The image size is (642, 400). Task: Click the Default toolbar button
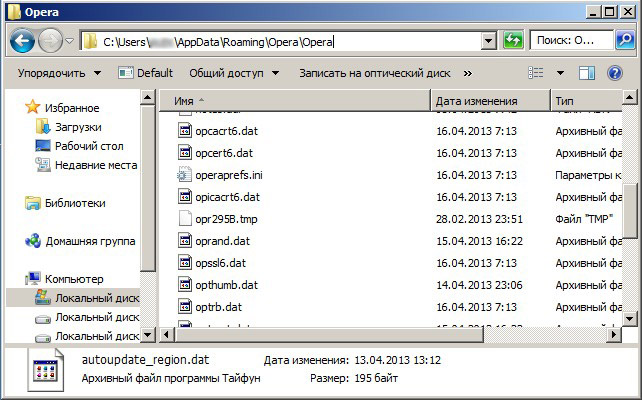tap(145, 73)
